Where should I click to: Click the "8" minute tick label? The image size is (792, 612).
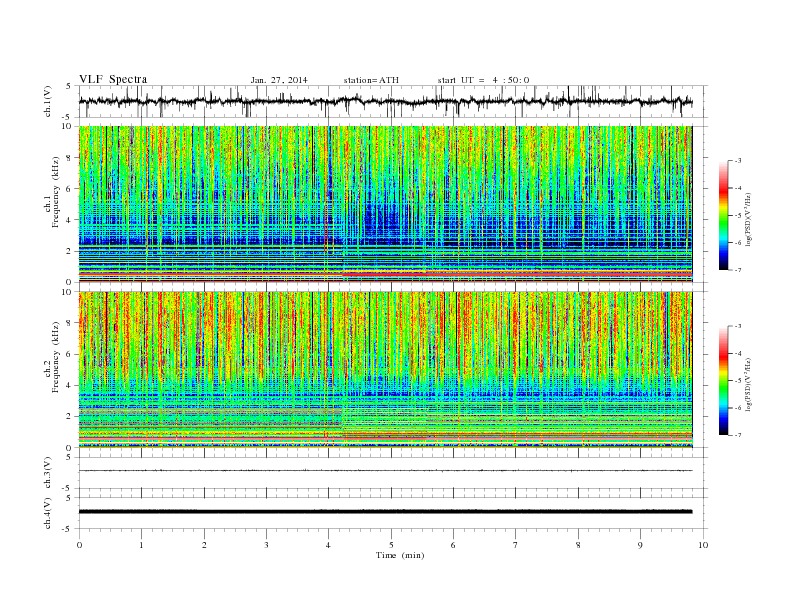pos(578,545)
